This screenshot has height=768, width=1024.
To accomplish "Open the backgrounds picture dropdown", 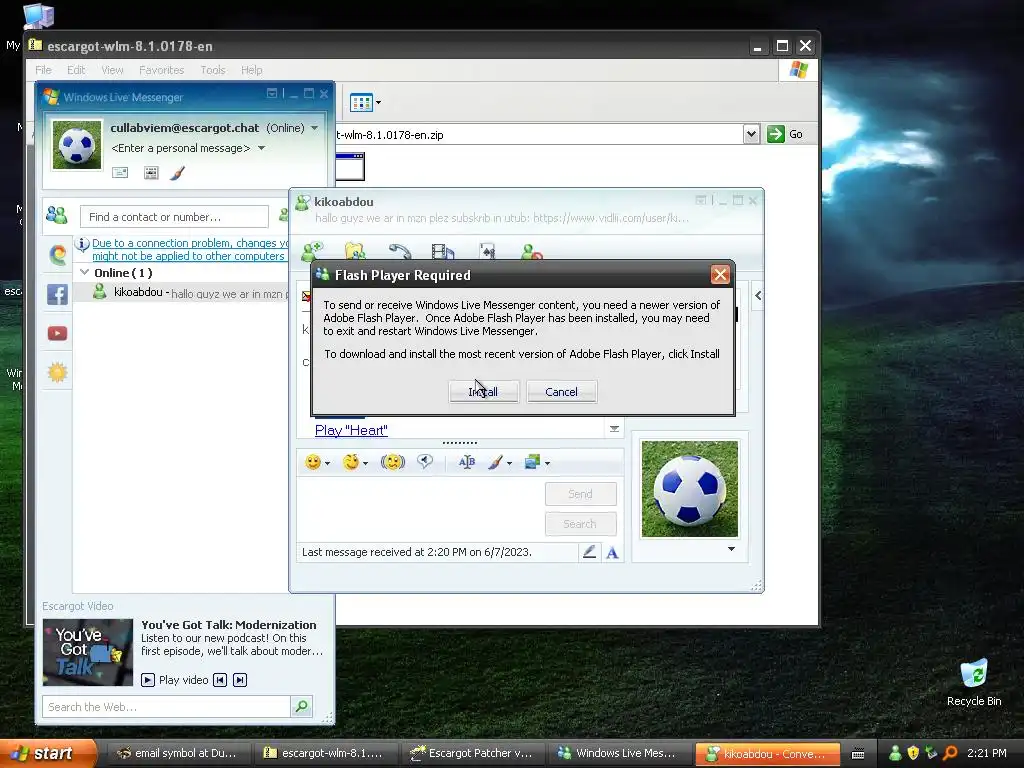I will tap(537, 463).
